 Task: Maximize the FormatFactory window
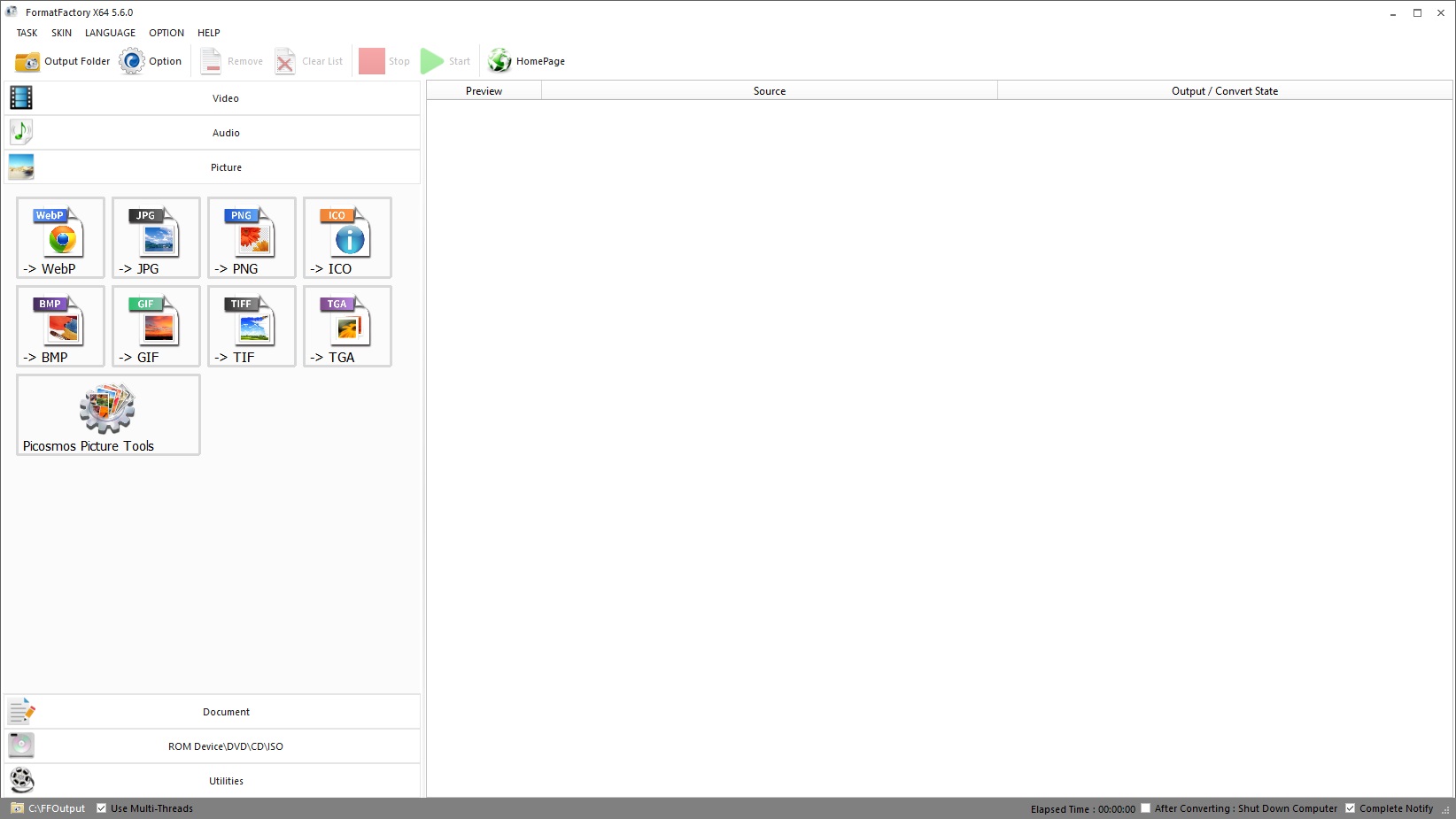tap(1417, 12)
